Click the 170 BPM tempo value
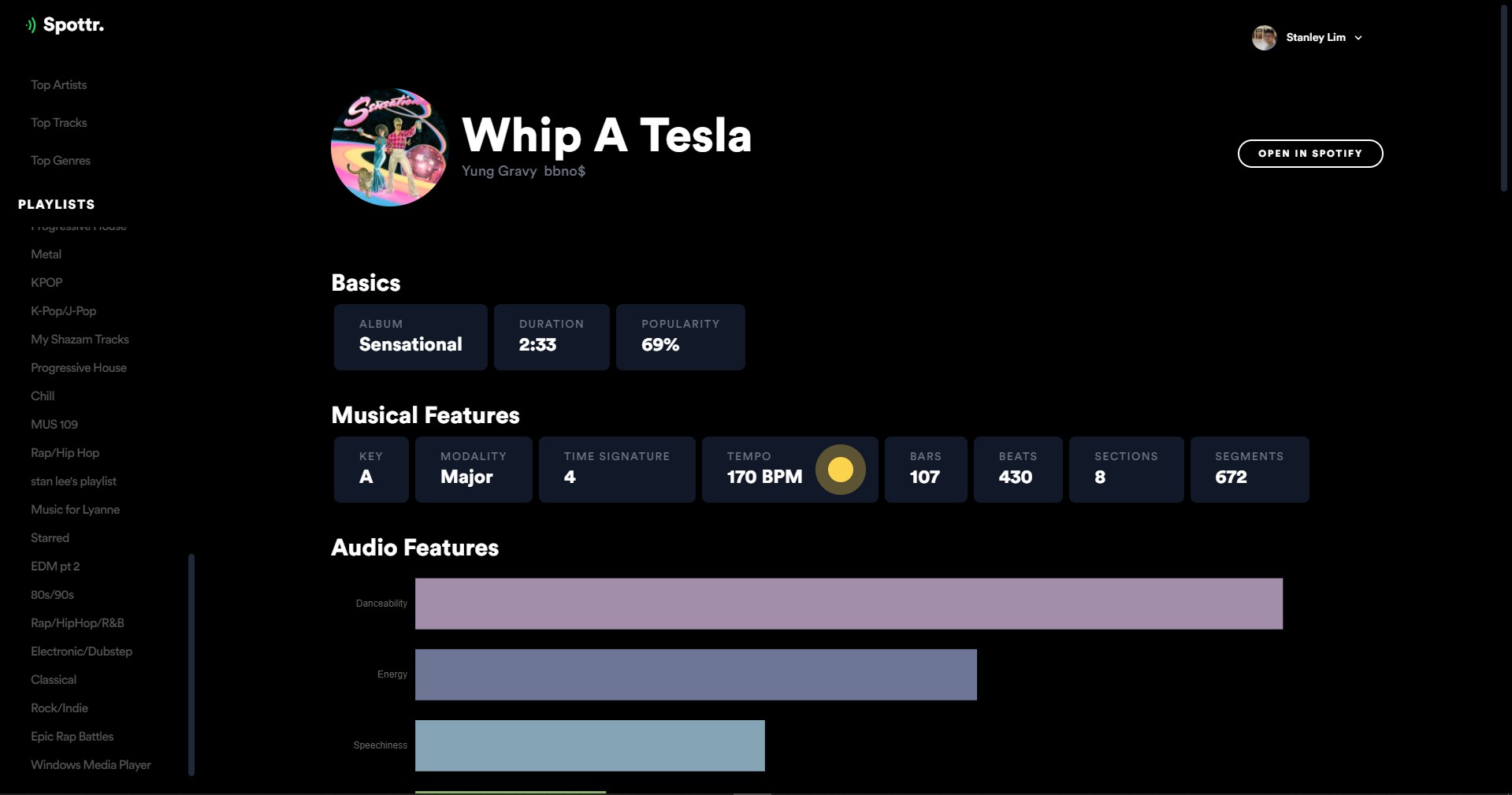 (764, 477)
